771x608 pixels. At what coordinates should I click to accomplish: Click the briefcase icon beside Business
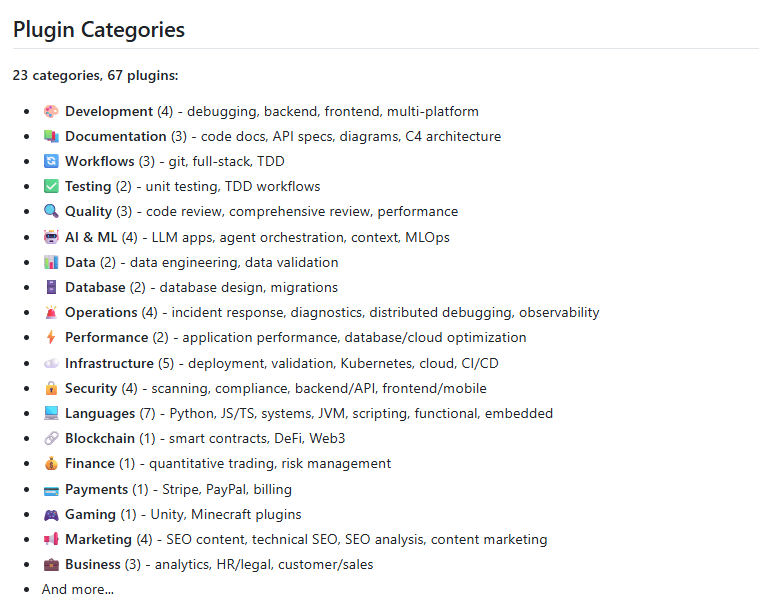pyautogui.click(x=51, y=564)
